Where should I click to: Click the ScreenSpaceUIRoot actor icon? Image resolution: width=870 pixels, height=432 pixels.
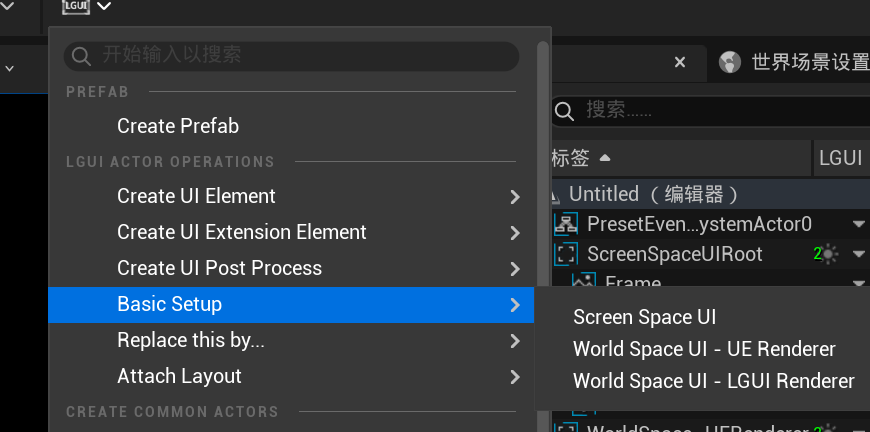[x=567, y=254]
